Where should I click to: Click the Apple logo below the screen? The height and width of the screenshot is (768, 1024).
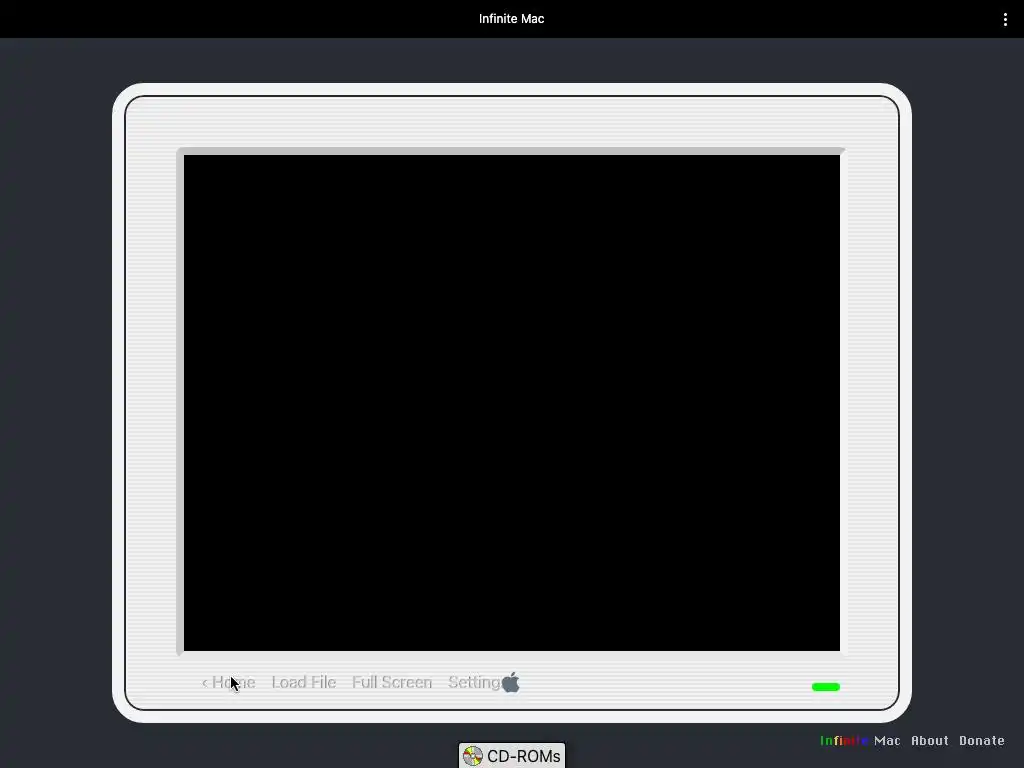pos(511,682)
